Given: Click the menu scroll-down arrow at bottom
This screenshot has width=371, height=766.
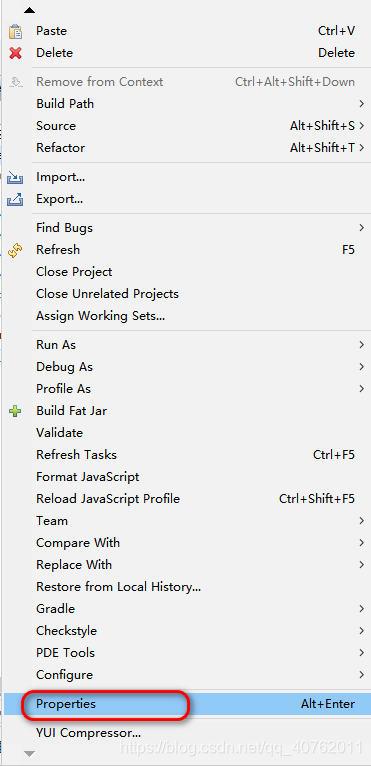Looking at the screenshot, I should [30, 754].
